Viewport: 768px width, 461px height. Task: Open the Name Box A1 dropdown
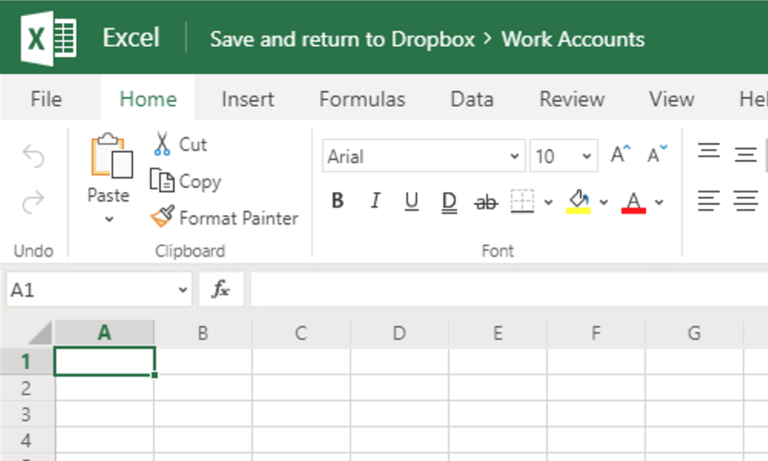[183, 290]
